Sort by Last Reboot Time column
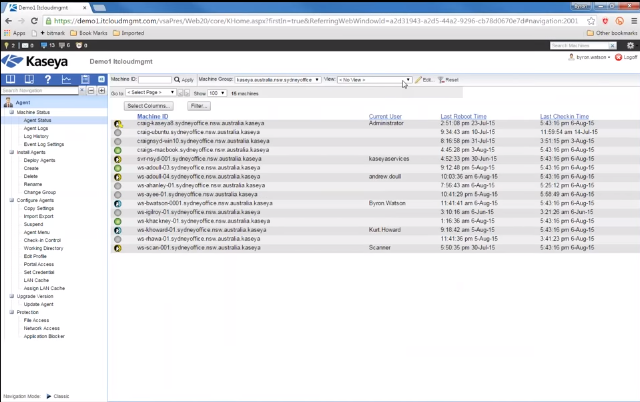This screenshot has height=402, width=640. coord(463,116)
